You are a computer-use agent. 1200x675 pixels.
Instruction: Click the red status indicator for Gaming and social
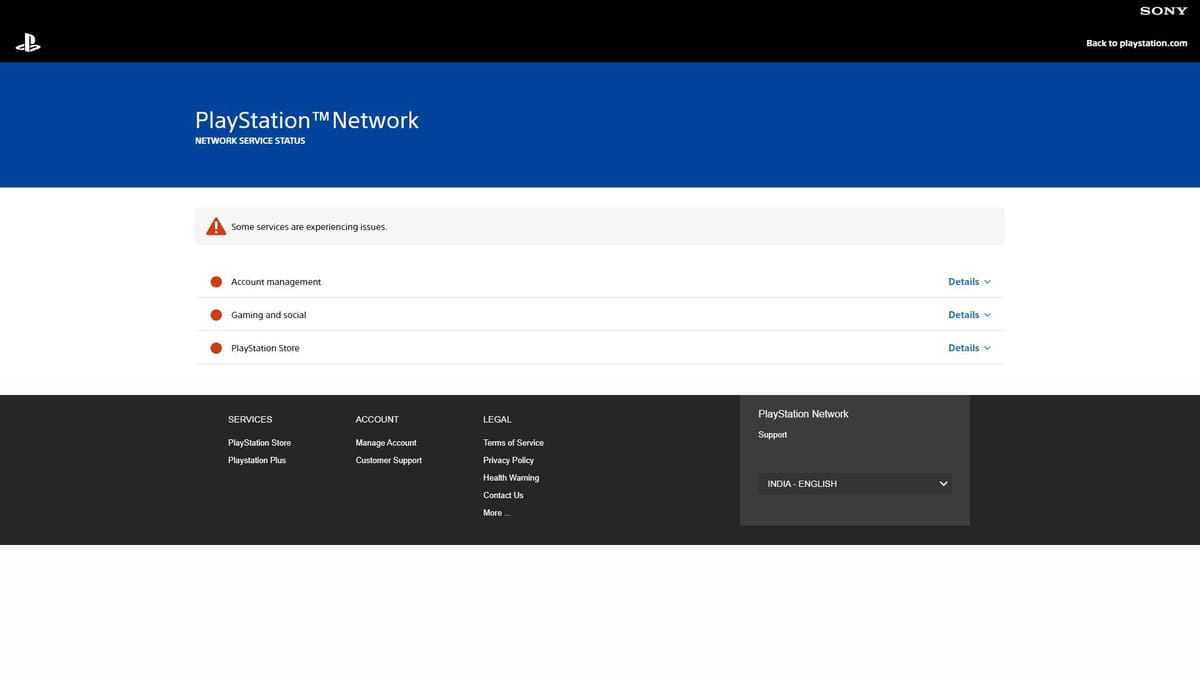click(x=216, y=314)
